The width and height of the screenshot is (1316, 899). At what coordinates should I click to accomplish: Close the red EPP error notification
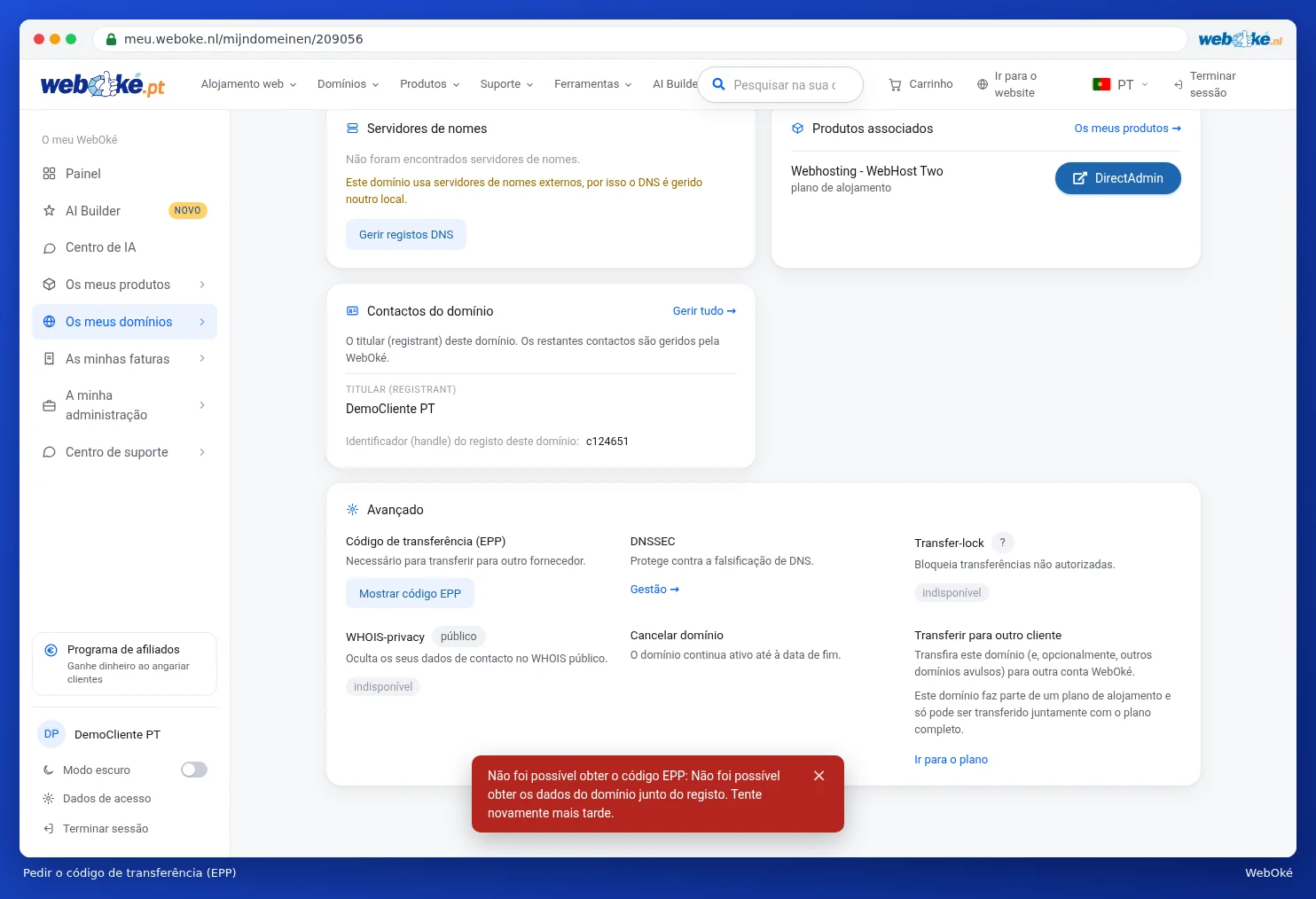[x=819, y=776]
